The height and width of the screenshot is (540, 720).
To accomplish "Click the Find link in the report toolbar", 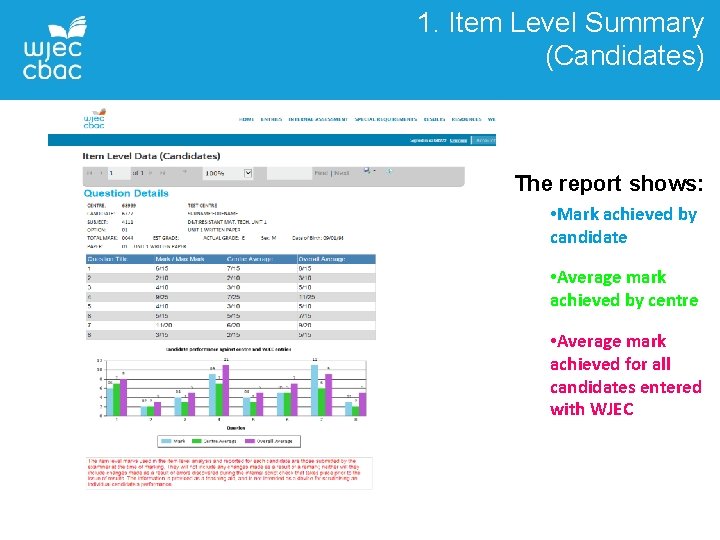I will (x=321, y=173).
